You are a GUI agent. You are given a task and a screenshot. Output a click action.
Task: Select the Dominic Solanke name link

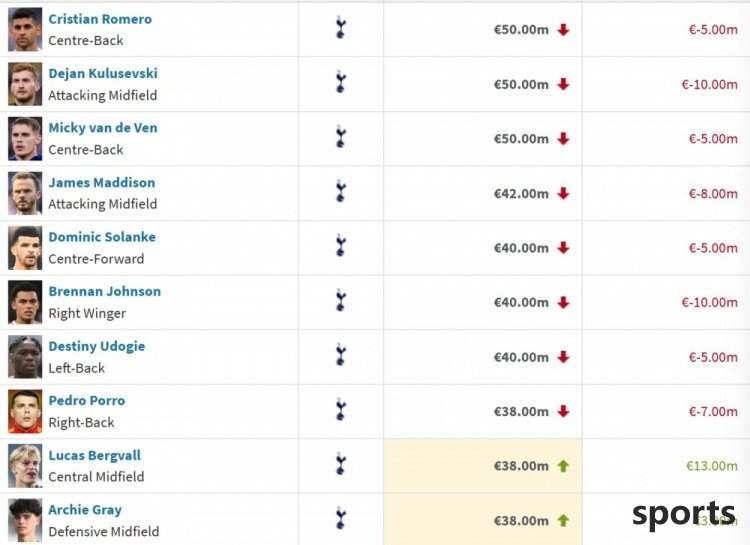click(102, 237)
